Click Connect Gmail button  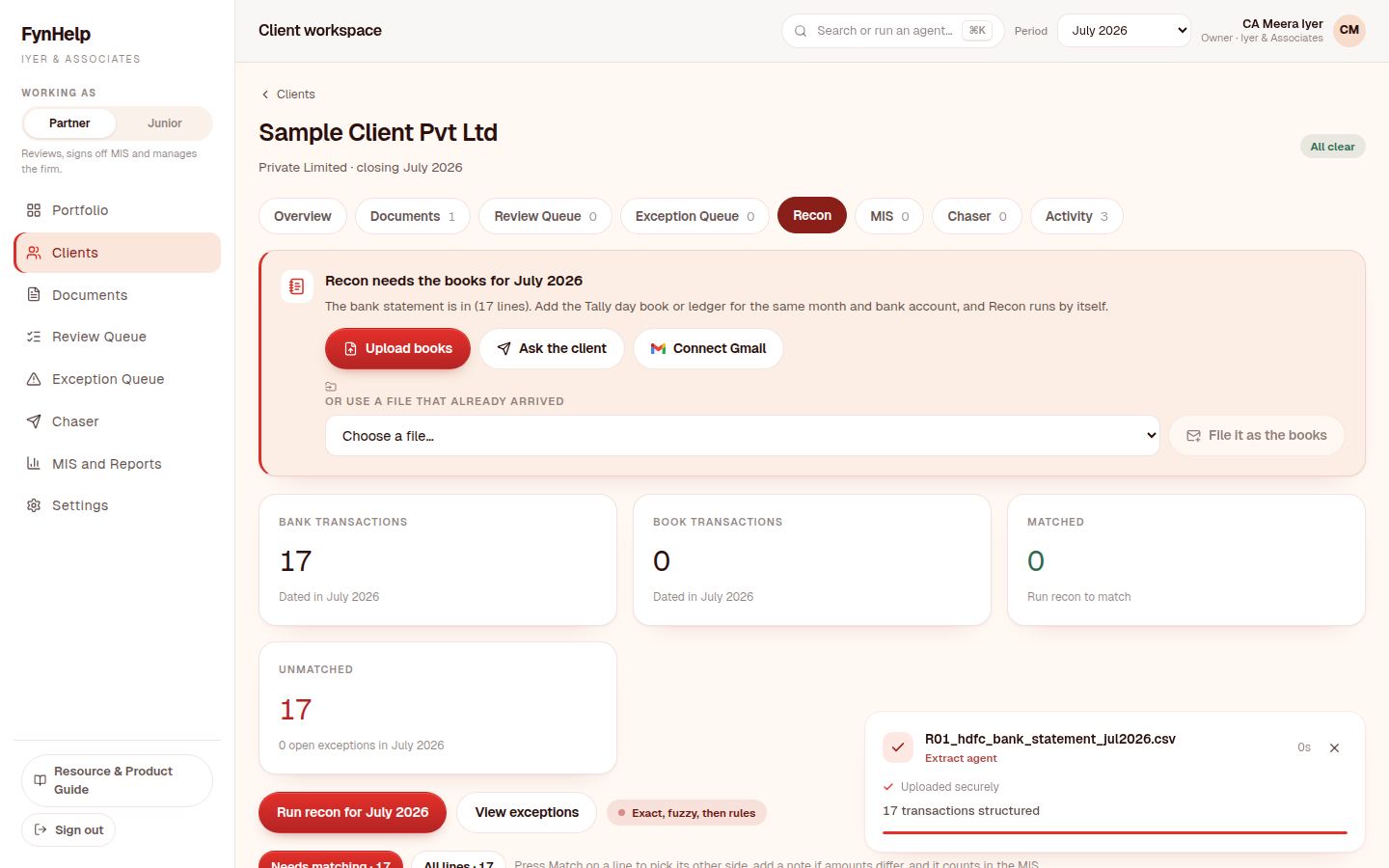click(x=708, y=348)
